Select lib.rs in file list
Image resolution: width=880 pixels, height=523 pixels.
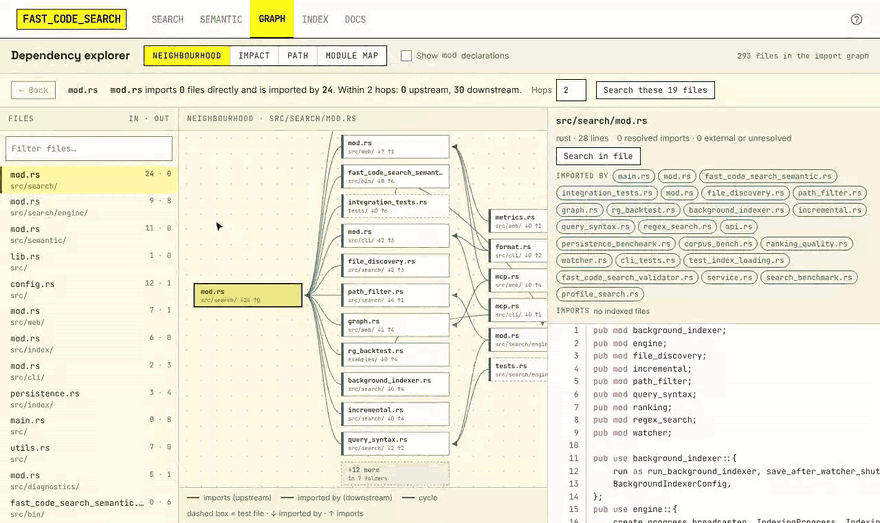click(x=89, y=262)
